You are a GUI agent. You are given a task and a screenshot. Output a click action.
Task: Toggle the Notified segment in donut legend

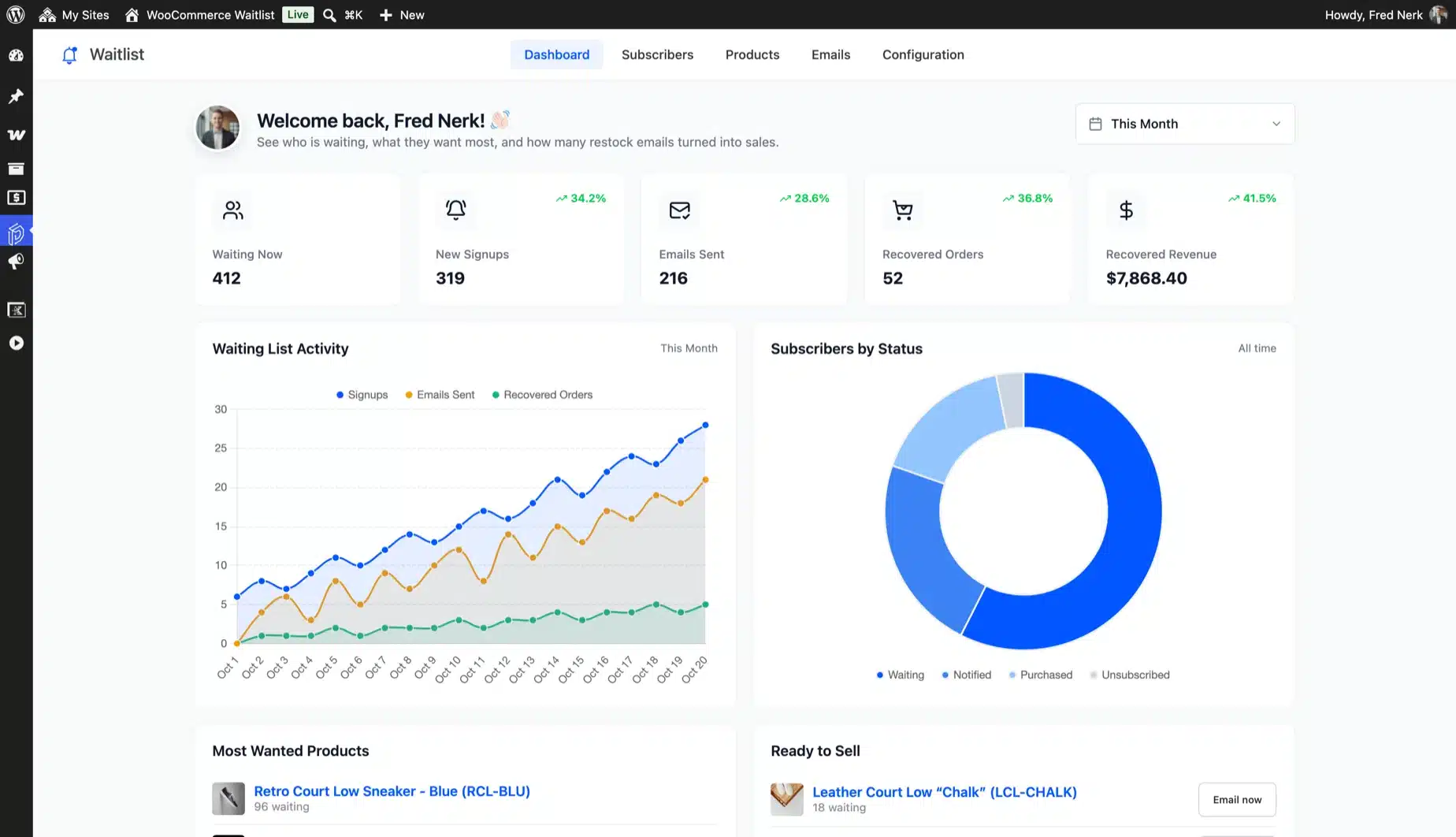[x=966, y=675]
